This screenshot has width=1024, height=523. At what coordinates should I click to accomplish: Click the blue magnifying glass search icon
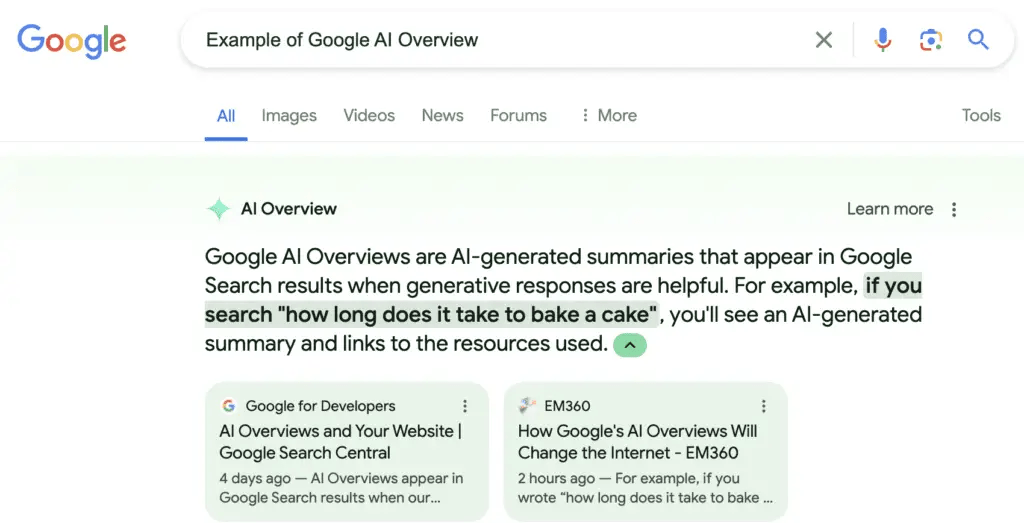(978, 40)
